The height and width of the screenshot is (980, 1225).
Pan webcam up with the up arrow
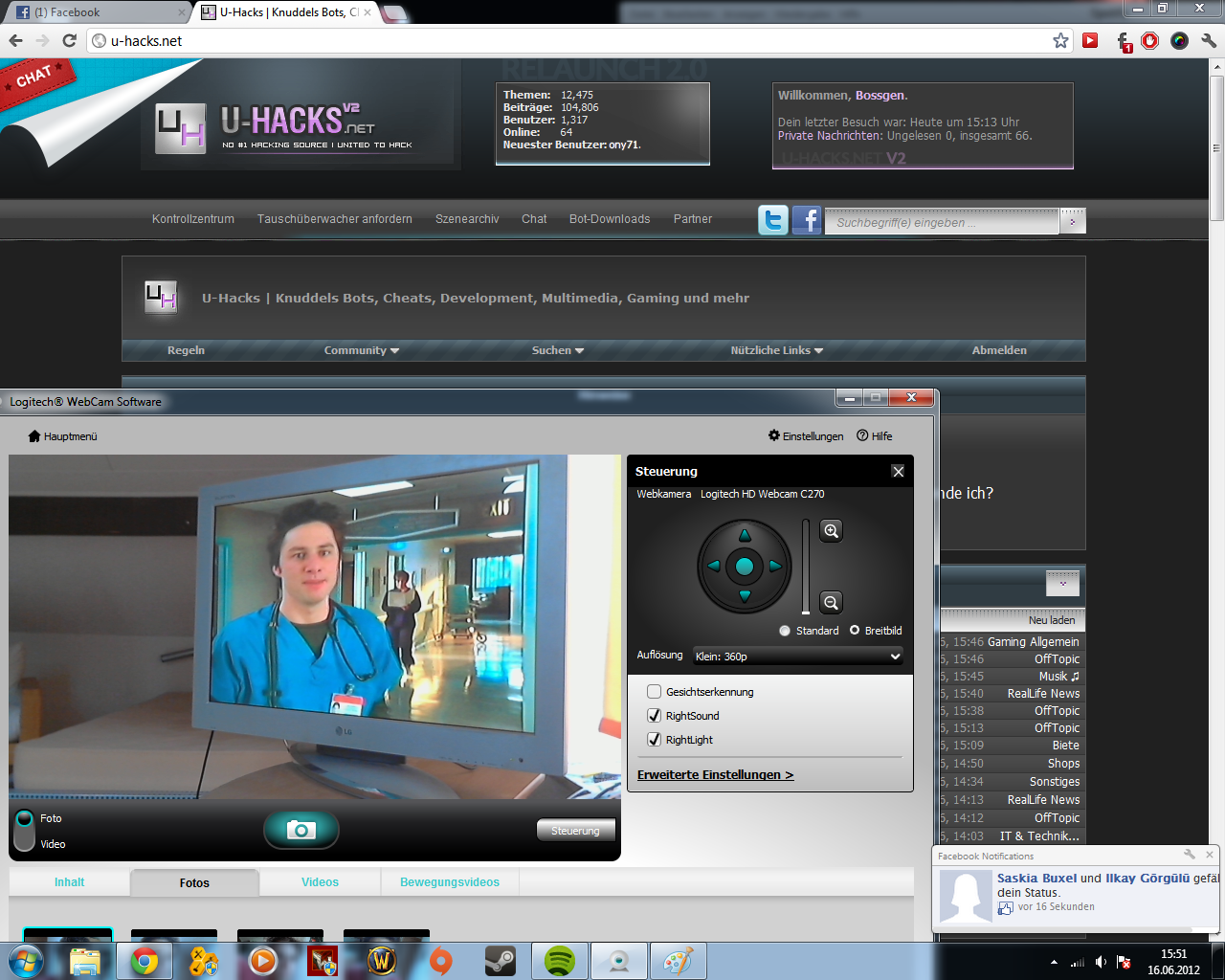[745, 534]
